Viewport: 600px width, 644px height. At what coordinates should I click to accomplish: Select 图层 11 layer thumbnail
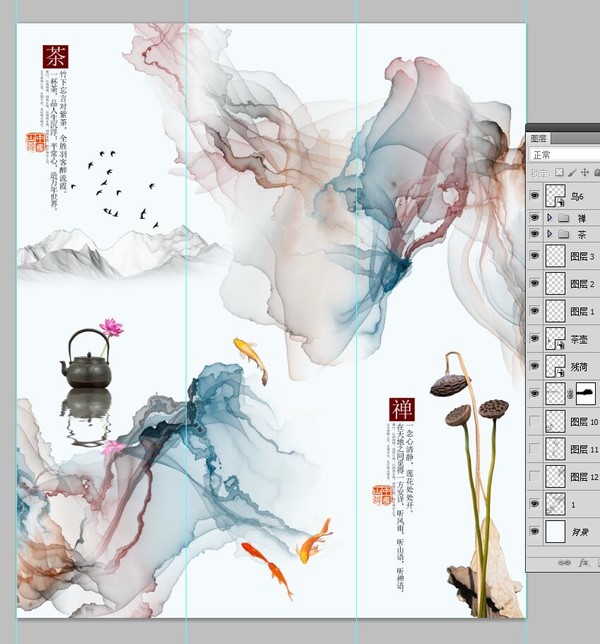tap(555, 449)
